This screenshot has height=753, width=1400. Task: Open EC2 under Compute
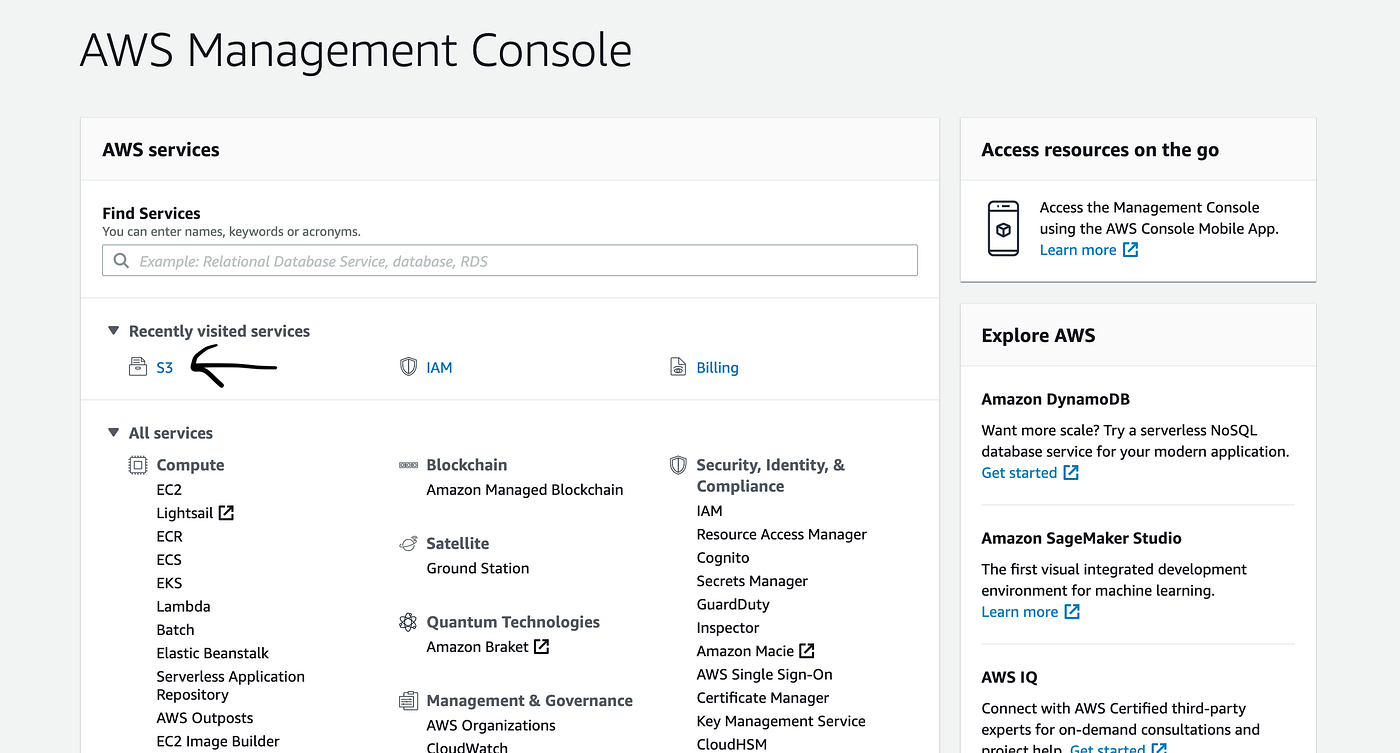[169, 490]
